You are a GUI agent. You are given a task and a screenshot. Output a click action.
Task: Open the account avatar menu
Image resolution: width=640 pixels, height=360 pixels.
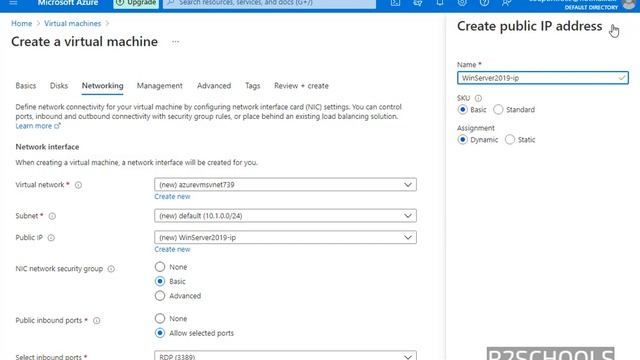tap(629, 3)
